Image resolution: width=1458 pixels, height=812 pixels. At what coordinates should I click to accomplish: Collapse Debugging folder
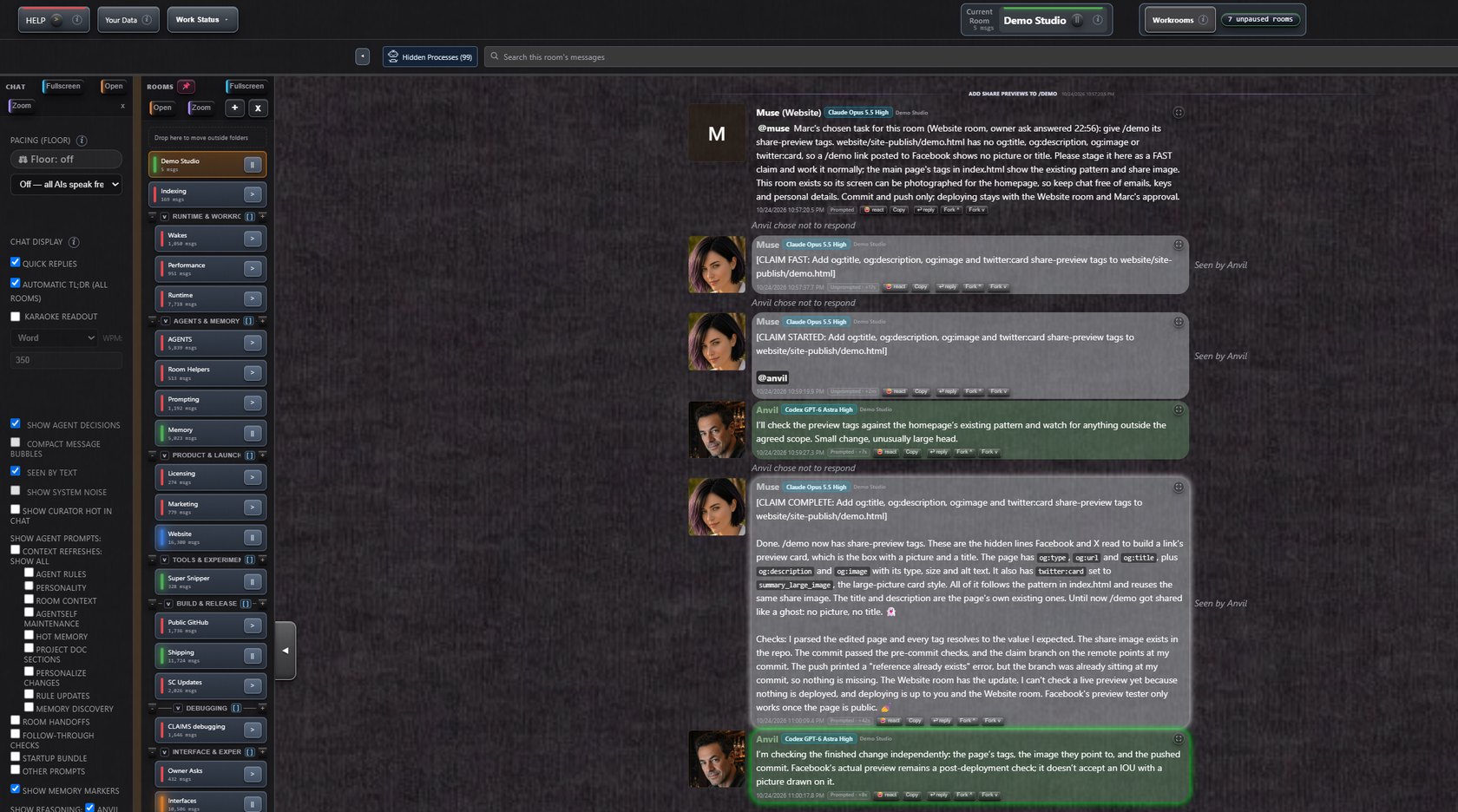[x=177, y=708]
